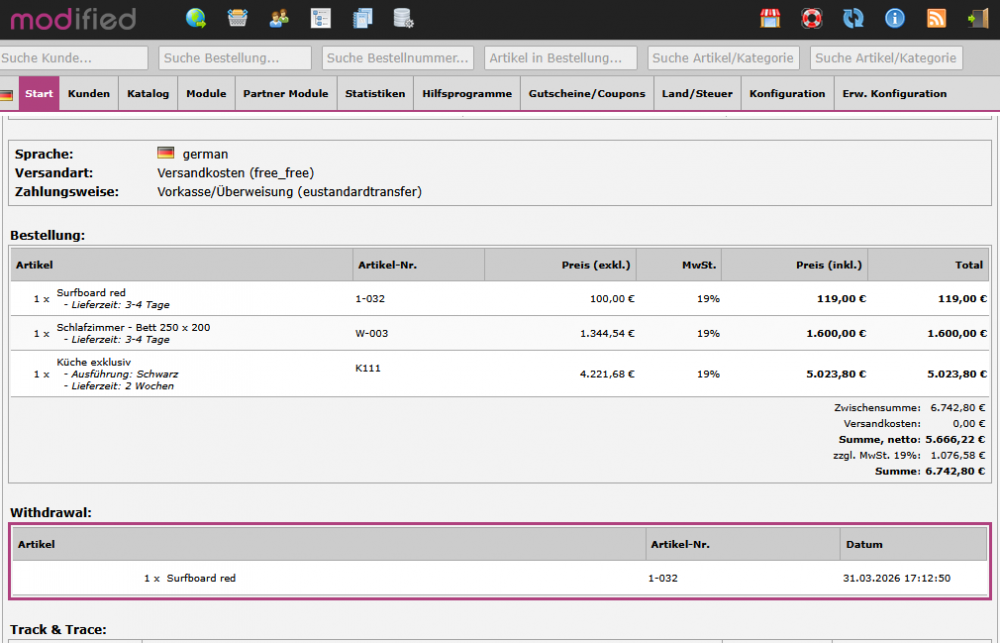Click the Suche Bestellnummer input field
This screenshot has height=643, width=1000.
tap(398, 58)
